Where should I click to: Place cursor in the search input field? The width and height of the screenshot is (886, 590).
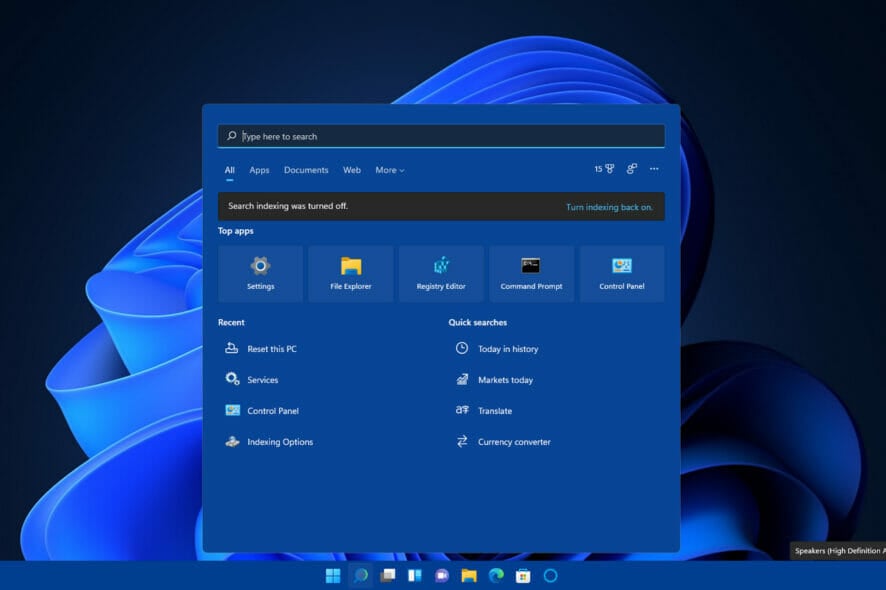coord(441,135)
